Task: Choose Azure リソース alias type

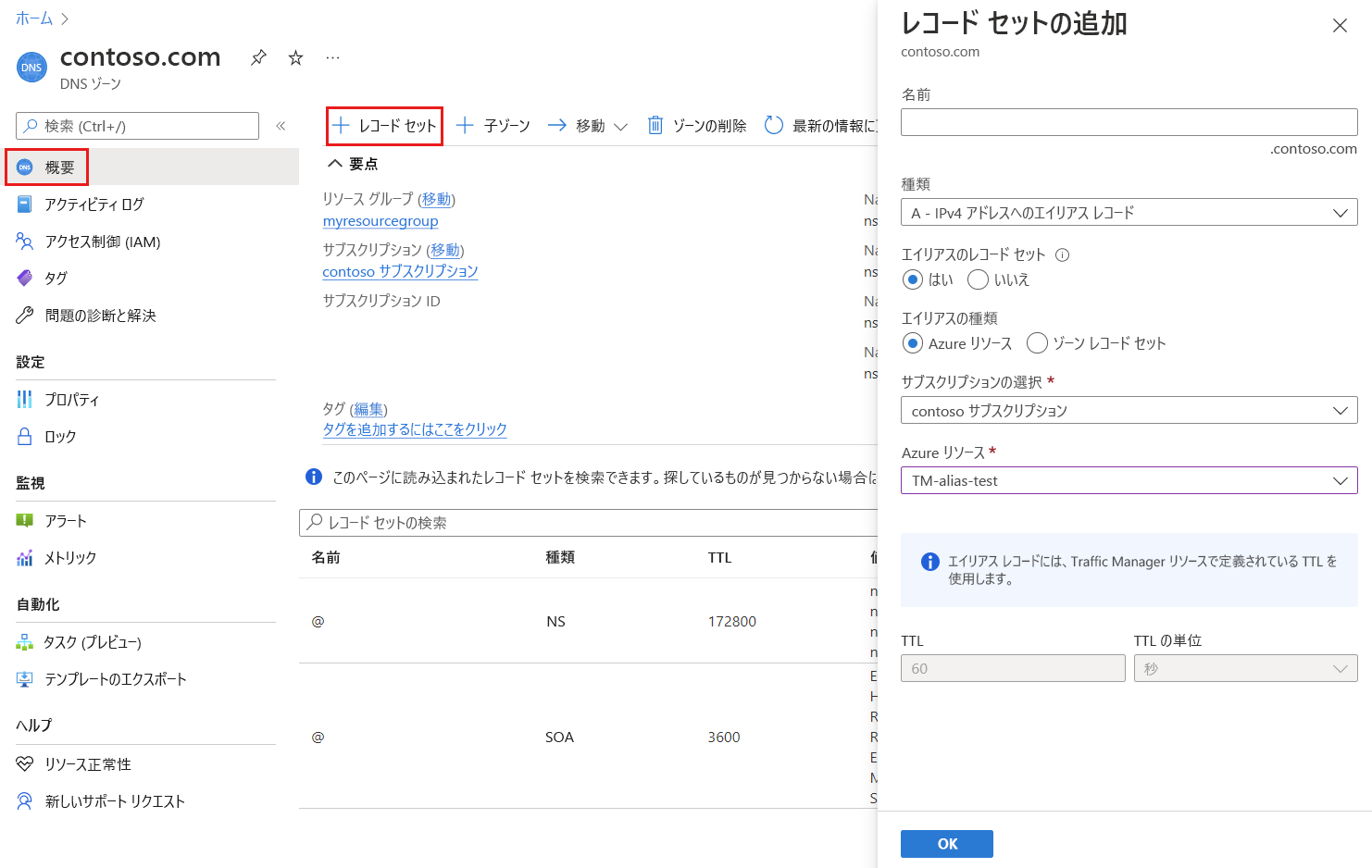Action: (x=913, y=343)
